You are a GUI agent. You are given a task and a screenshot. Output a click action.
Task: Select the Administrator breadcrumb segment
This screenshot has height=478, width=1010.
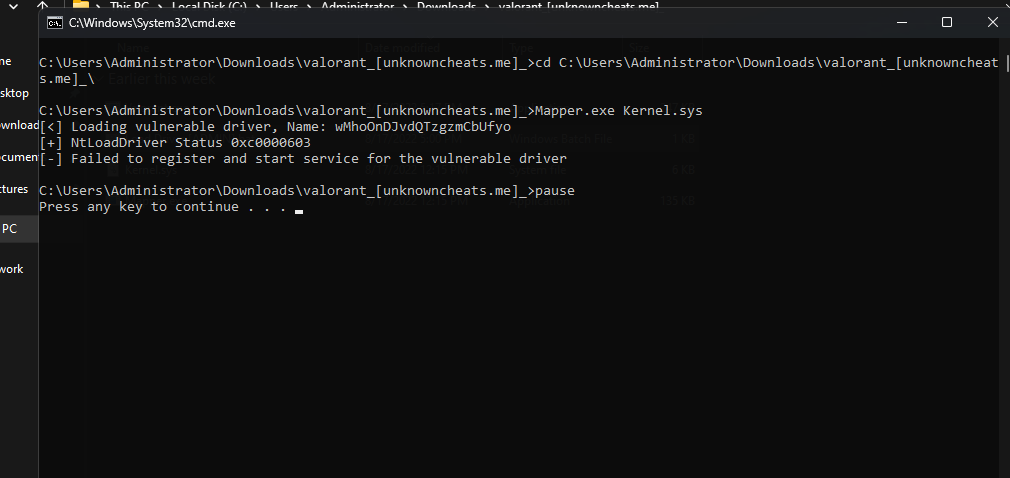[358, 6]
